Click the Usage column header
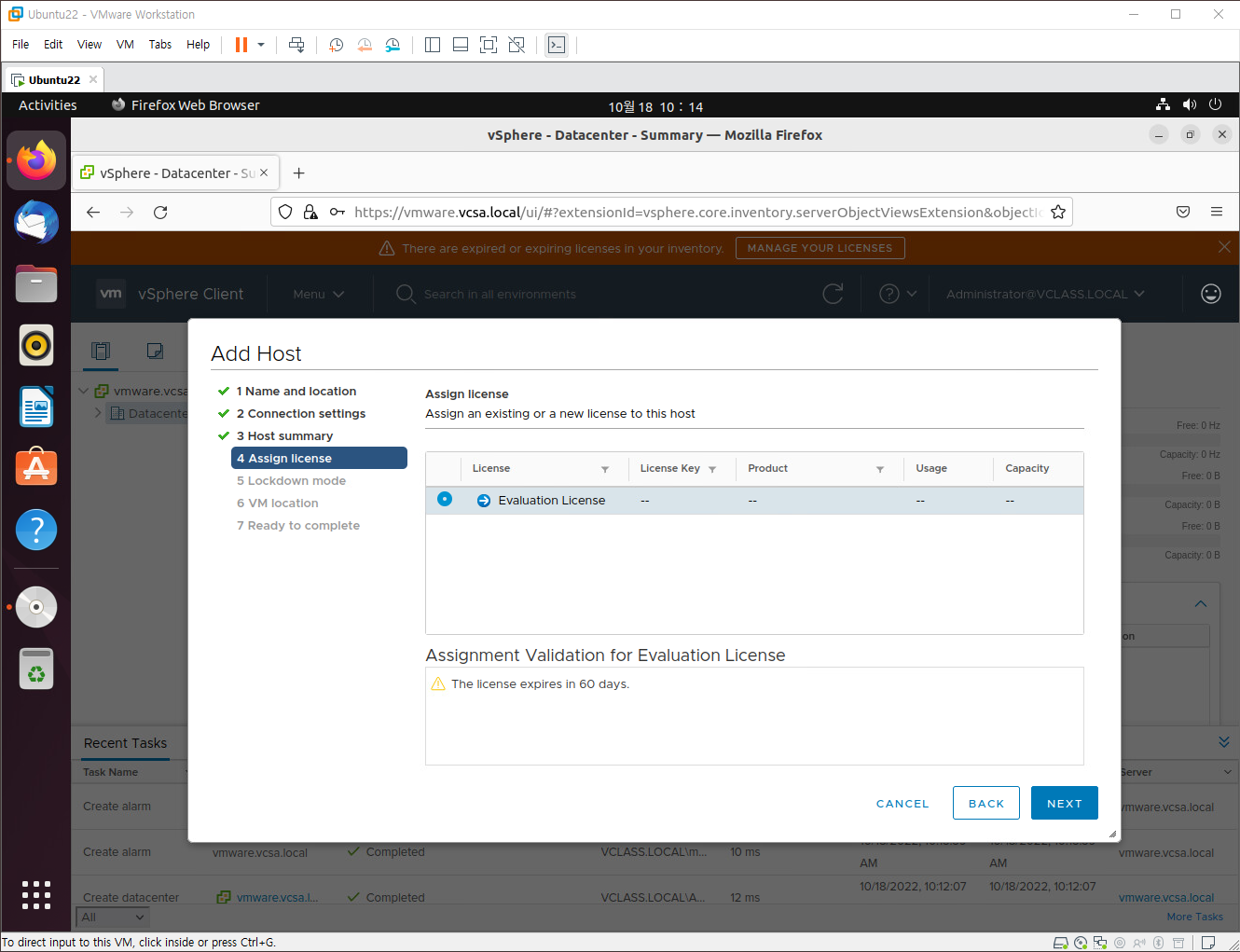 pos(931,468)
